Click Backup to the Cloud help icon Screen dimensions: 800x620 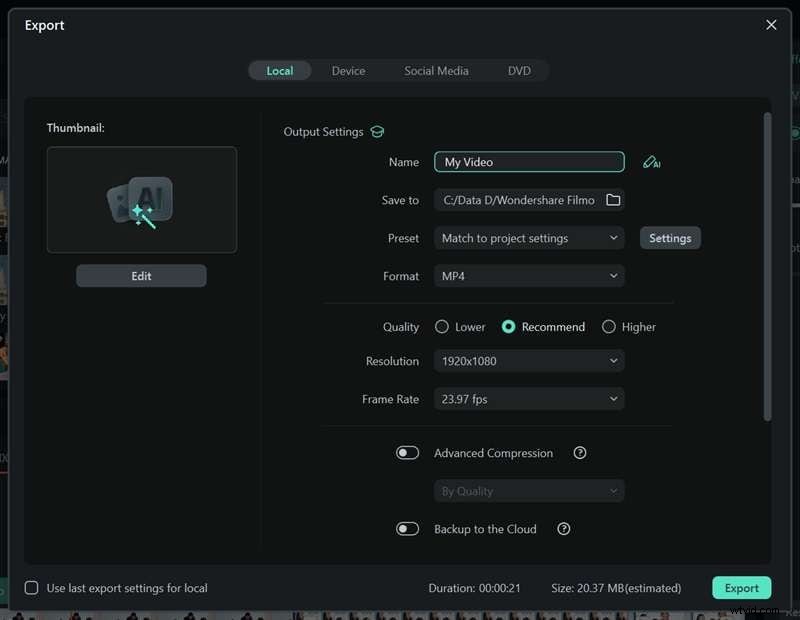[564, 529]
